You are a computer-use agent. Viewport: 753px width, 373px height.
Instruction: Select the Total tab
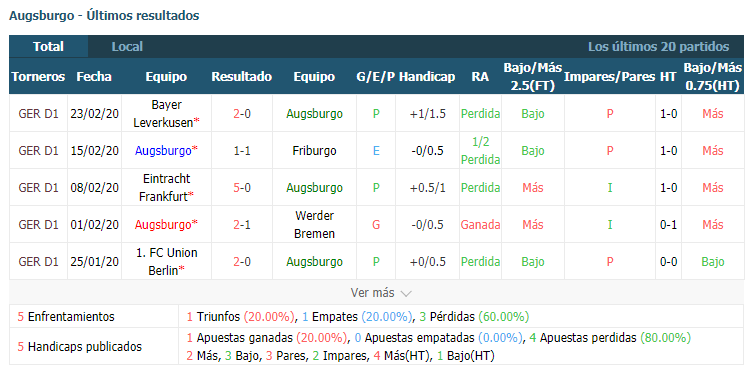coord(49,47)
